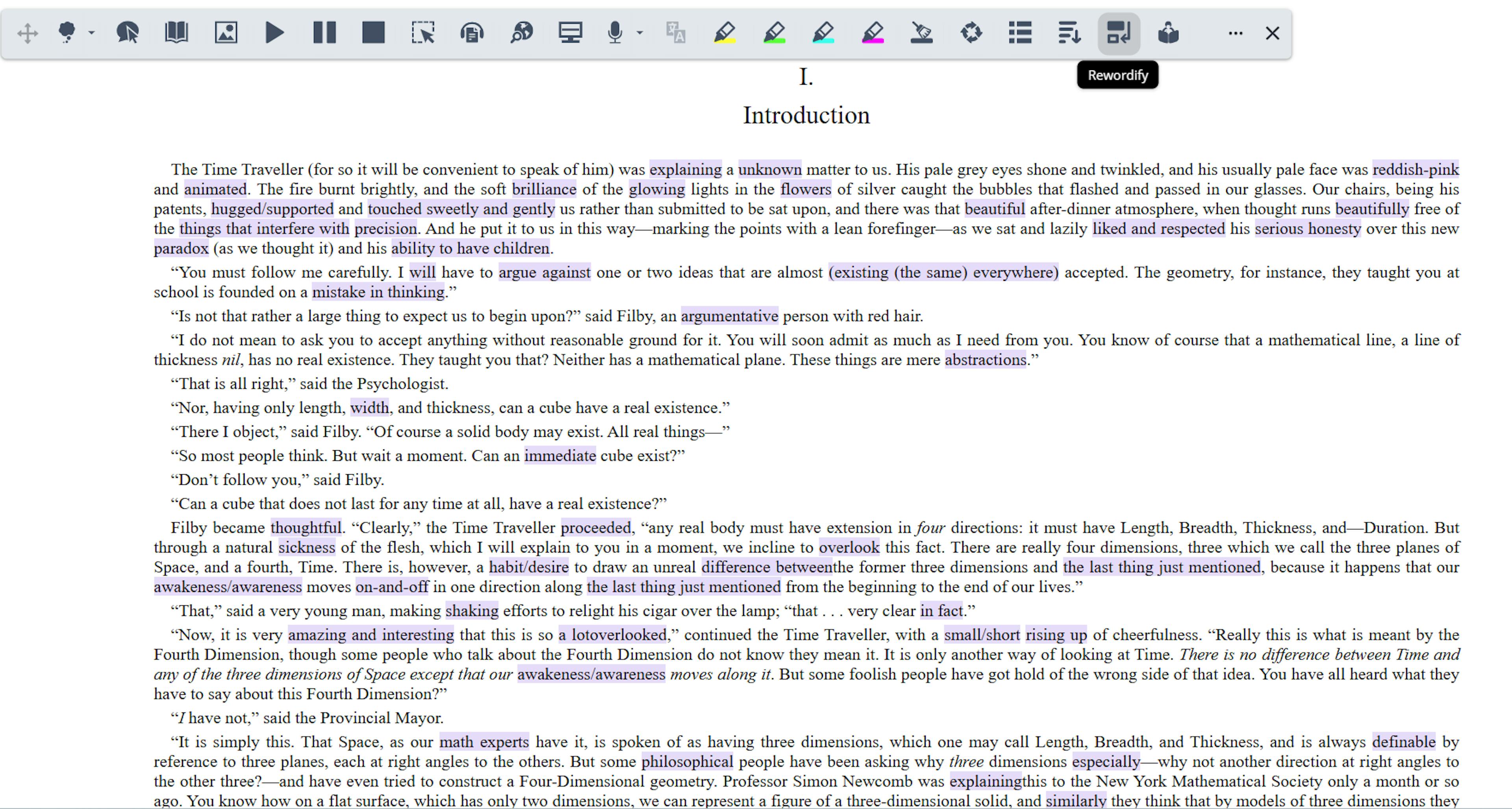The width and height of the screenshot is (1512, 809).
Task: Toggle the yellow highlighter
Action: pyautogui.click(x=725, y=33)
